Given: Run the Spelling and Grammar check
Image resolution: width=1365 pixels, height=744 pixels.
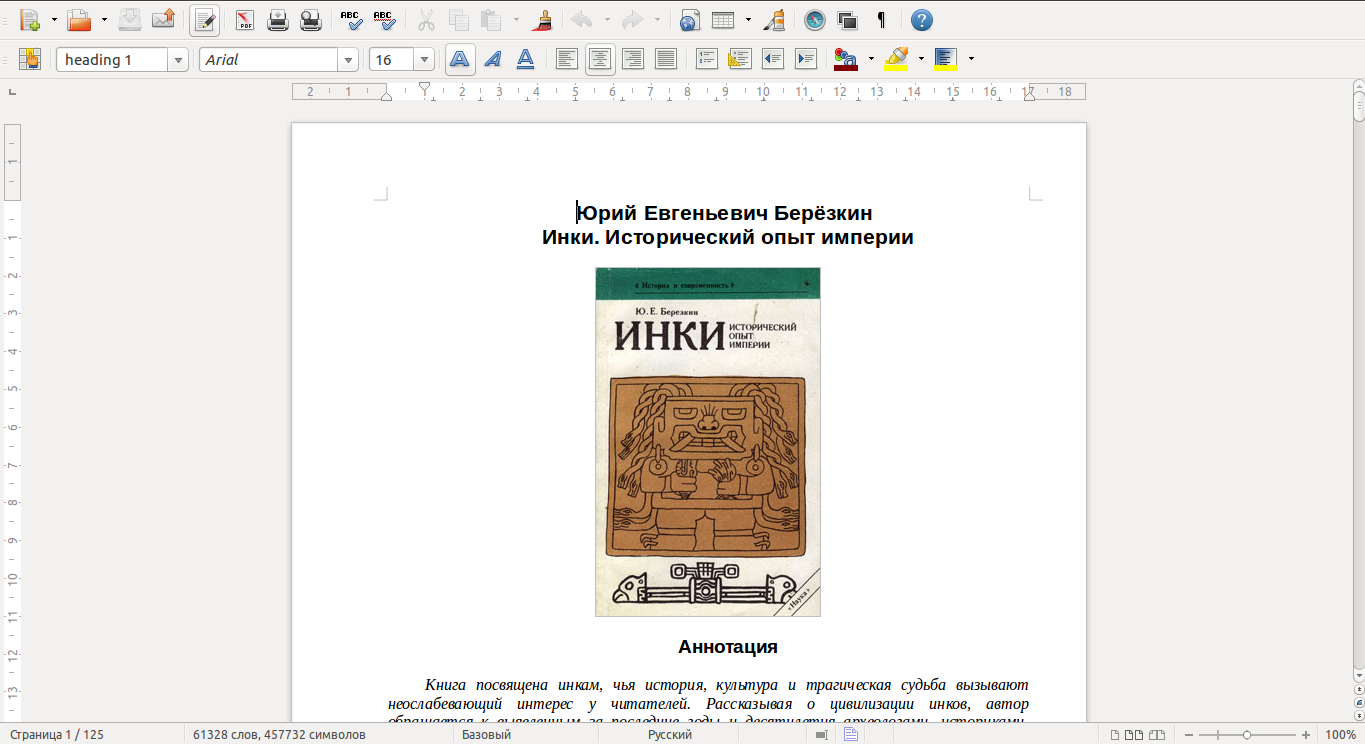Looking at the screenshot, I should point(350,20).
